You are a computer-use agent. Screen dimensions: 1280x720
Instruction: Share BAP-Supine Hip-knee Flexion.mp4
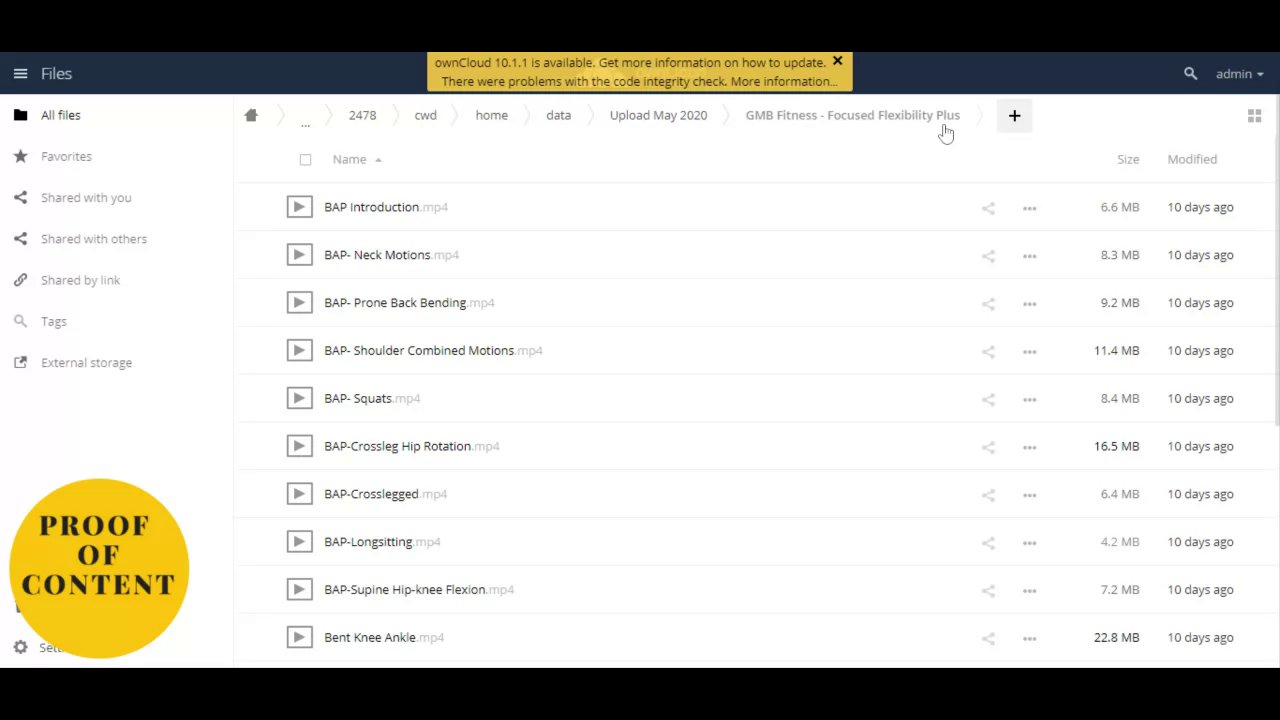tap(988, 591)
